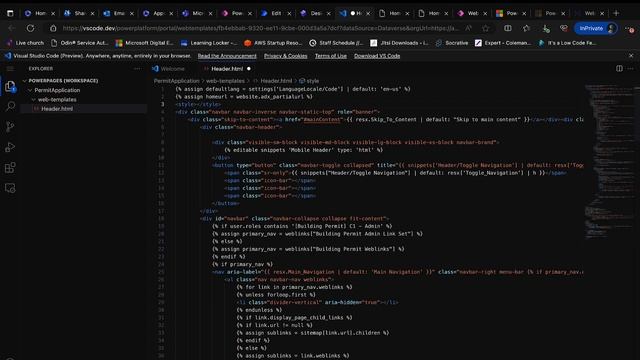The height and width of the screenshot is (360, 640).
Task: Open the Extensions view
Action: click(x=10, y=168)
